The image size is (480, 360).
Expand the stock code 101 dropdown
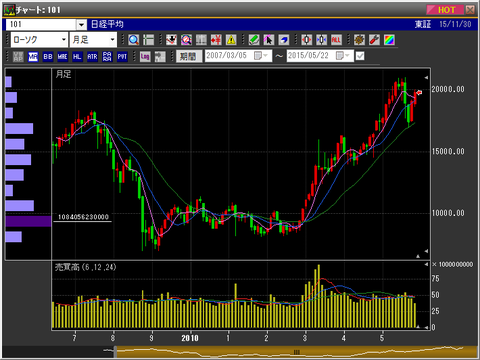pyautogui.click(x=81, y=24)
